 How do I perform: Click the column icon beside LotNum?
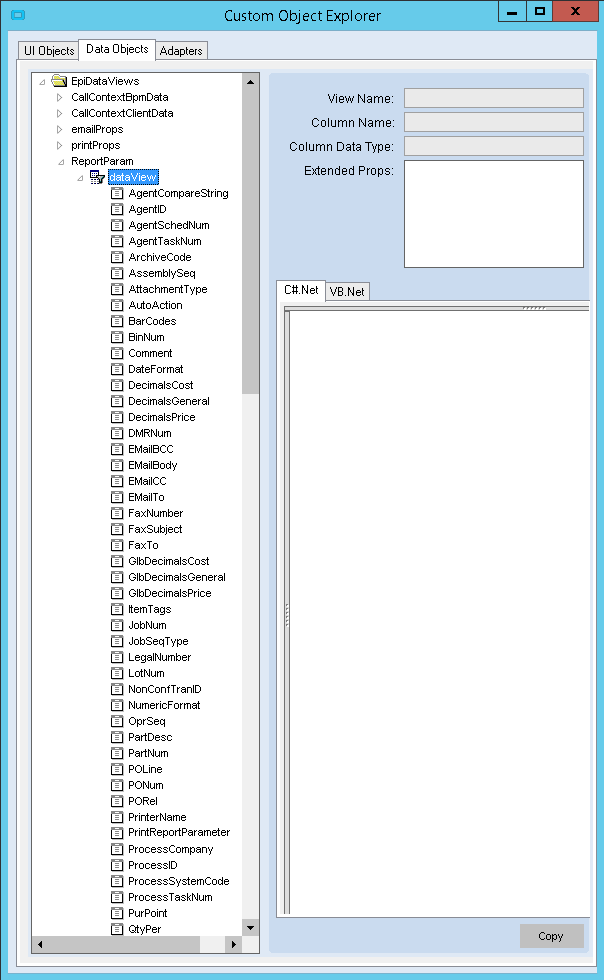pos(117,673)
